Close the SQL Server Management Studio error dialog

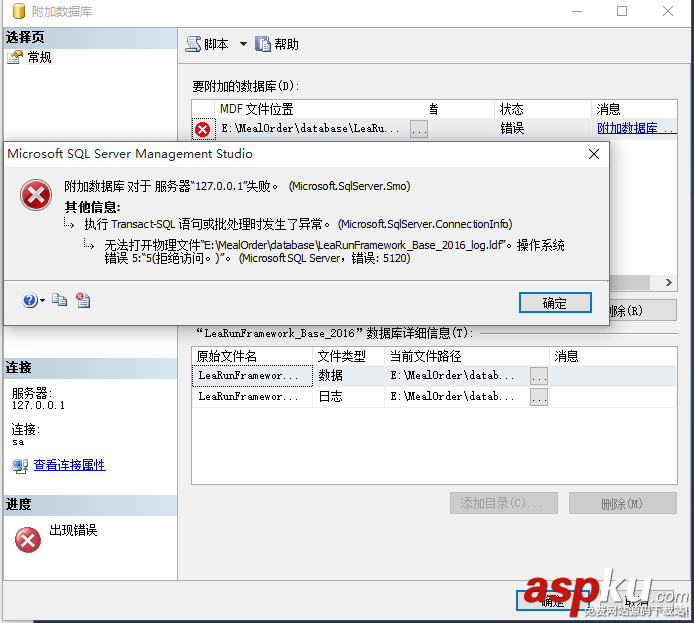click(594, 154)
